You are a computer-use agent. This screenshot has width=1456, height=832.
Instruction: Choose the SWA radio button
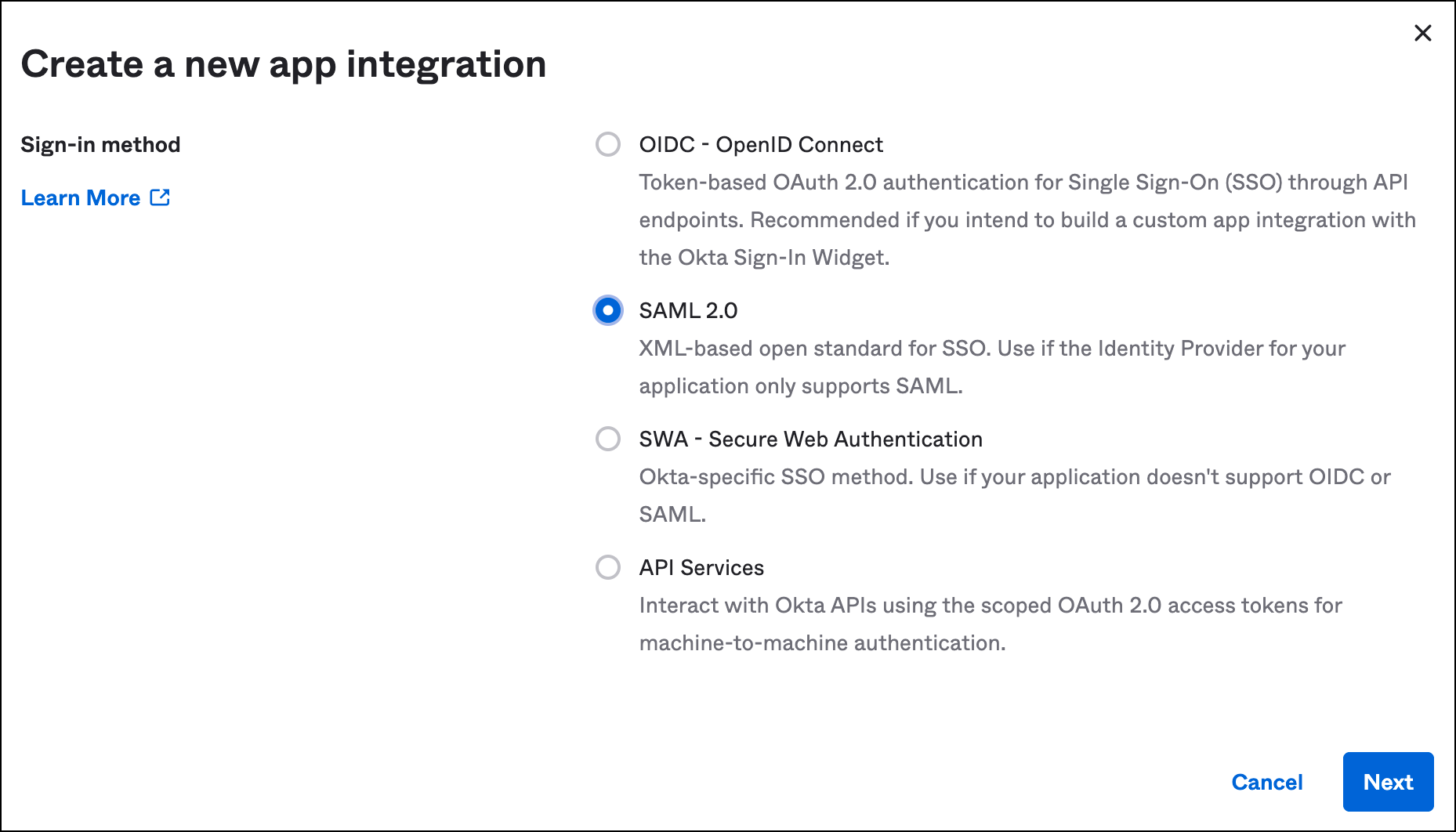tap(608, 439)
